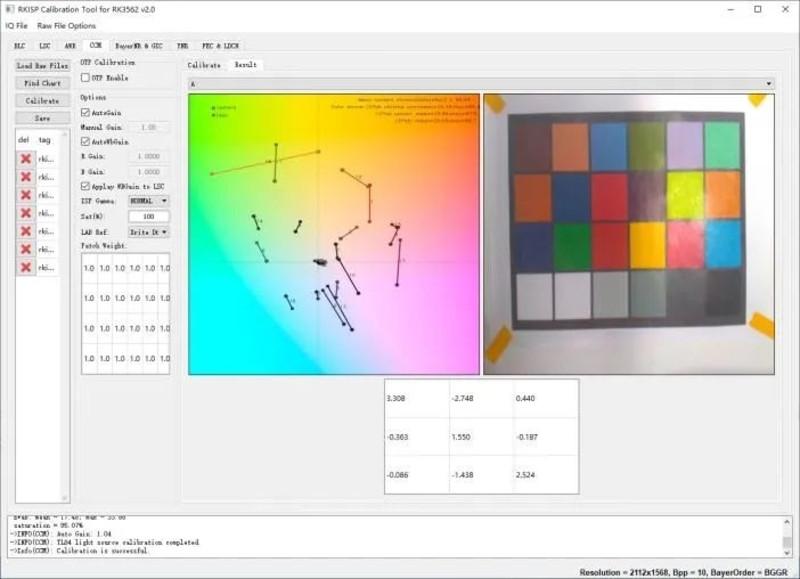Open the Calibrate sub-tab
This screenshot has width=800, height=579.
[x=204, y=65]
